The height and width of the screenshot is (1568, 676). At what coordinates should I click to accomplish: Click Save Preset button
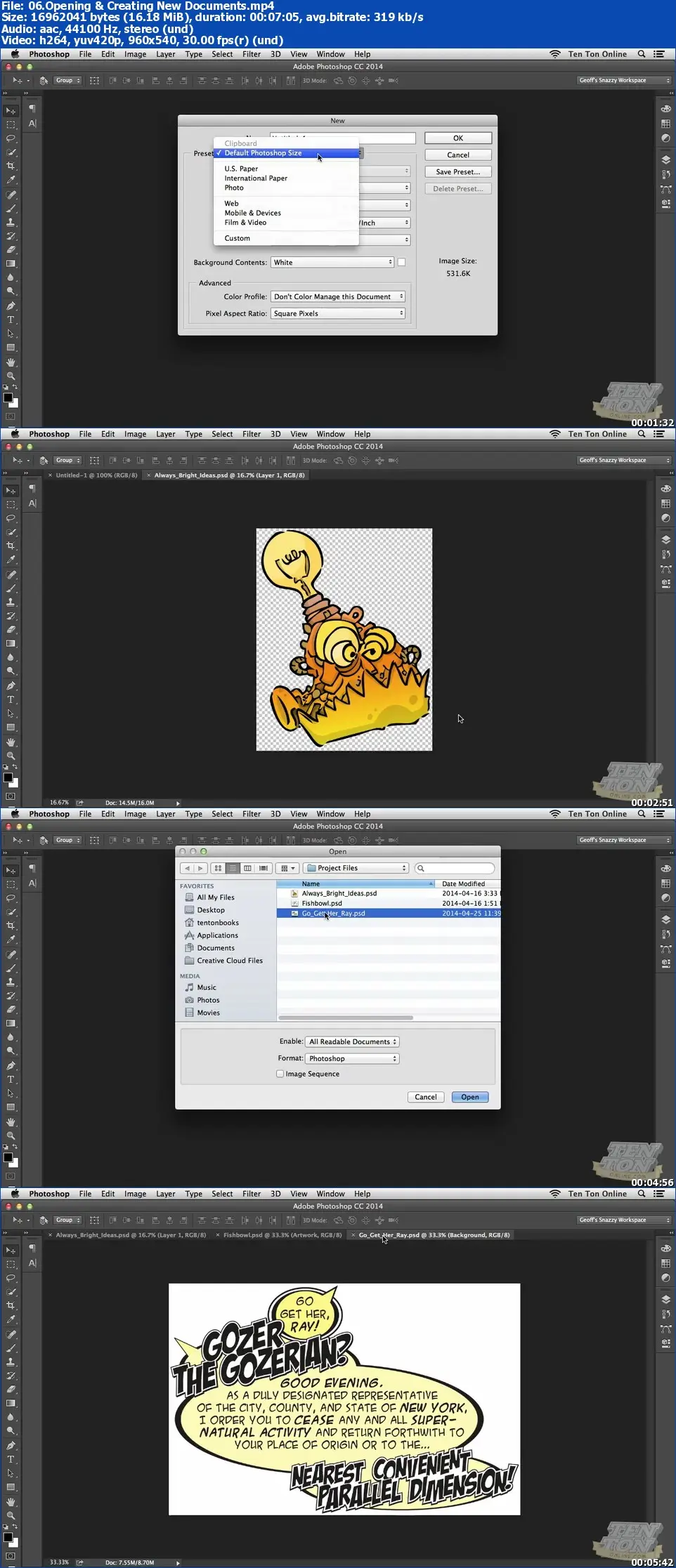[x=458, y=172]
